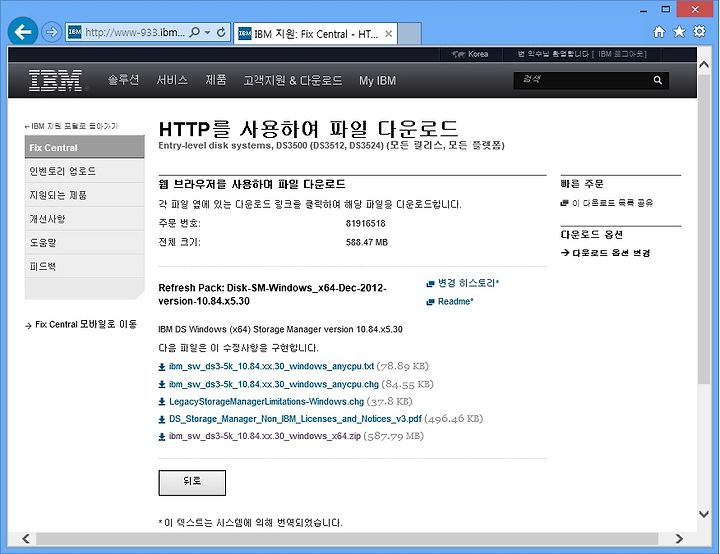Click the browser forward arrow button
Viewport: 720px width, 554px height.
(x=51, y=32)
